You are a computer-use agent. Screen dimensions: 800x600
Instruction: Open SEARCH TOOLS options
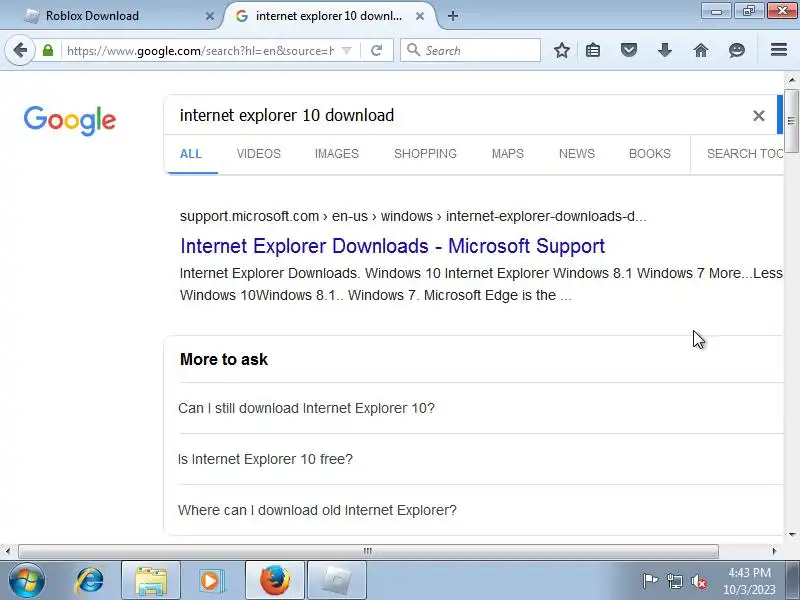coord(745,154)
